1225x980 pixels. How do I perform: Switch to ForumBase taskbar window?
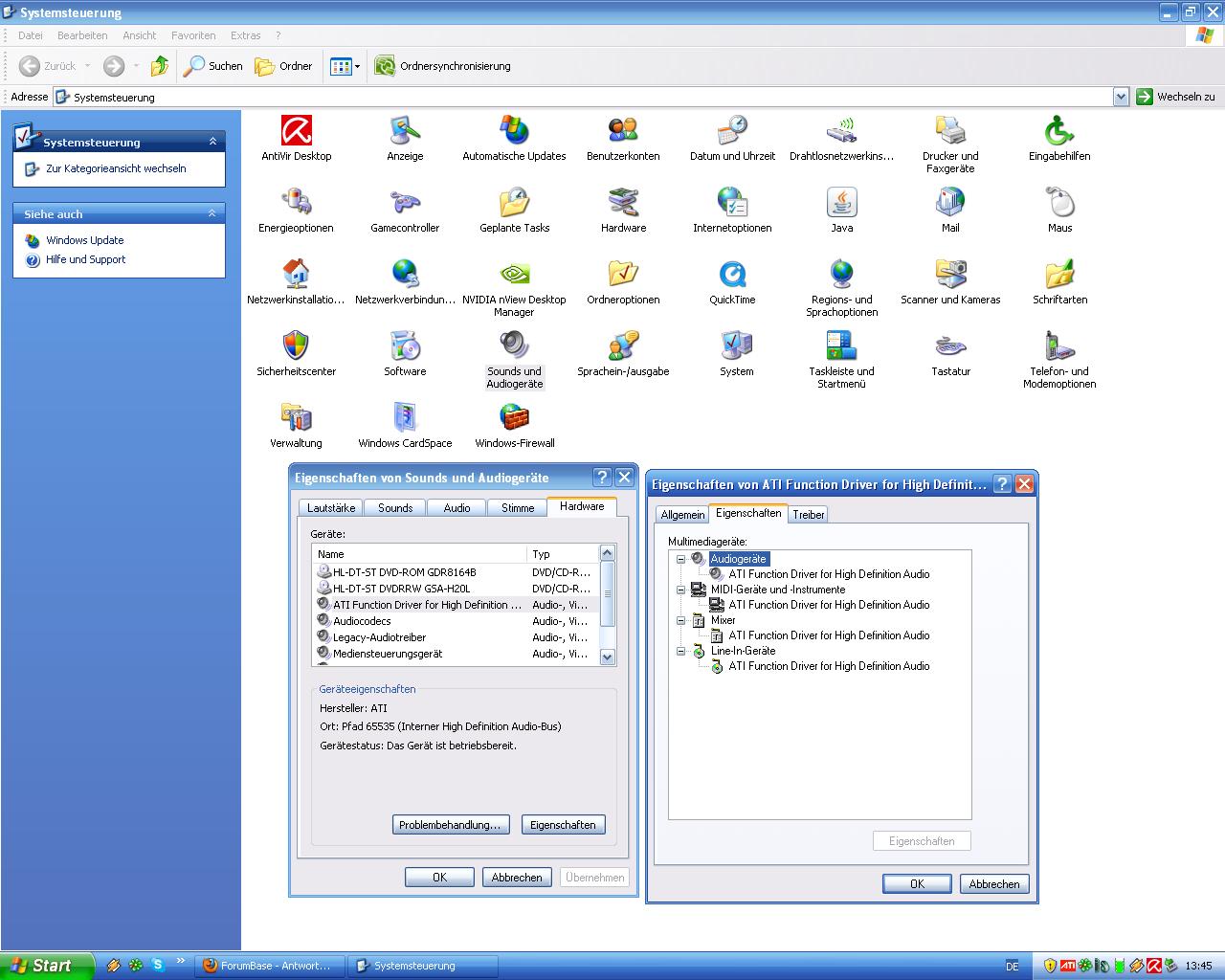(x=269, y=966)
